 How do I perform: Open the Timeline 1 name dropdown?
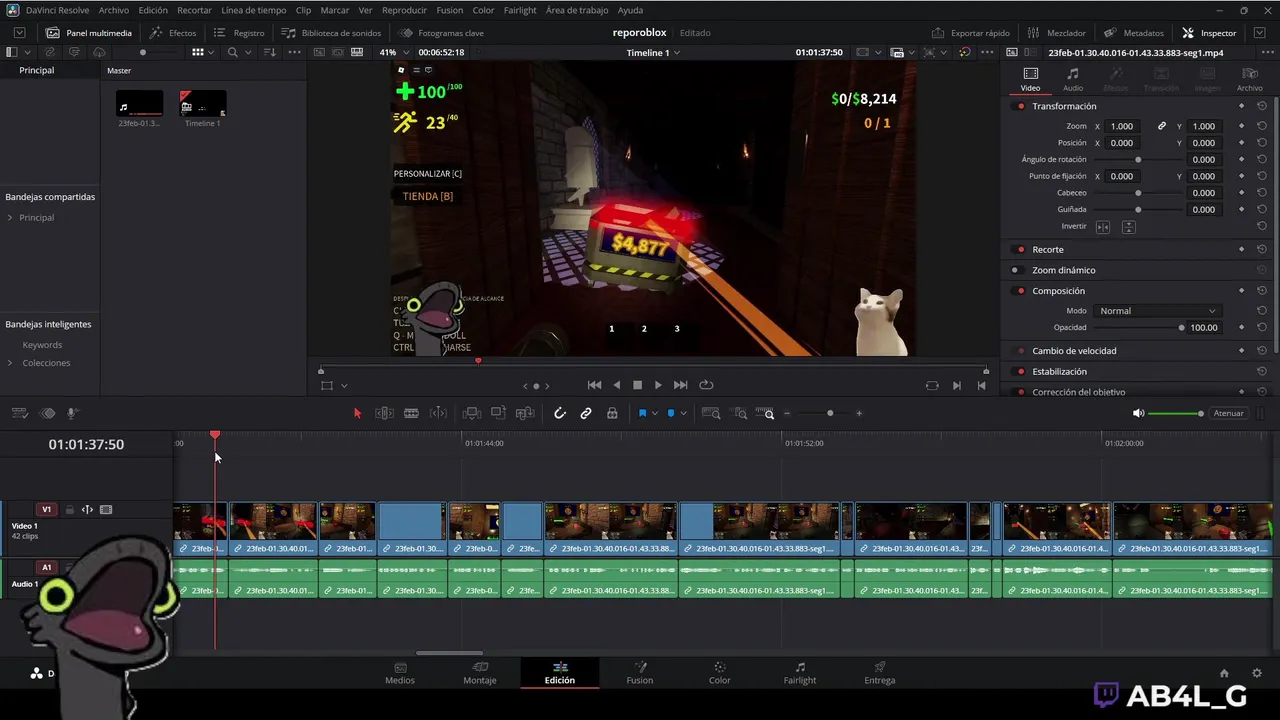tap(653, 52)
